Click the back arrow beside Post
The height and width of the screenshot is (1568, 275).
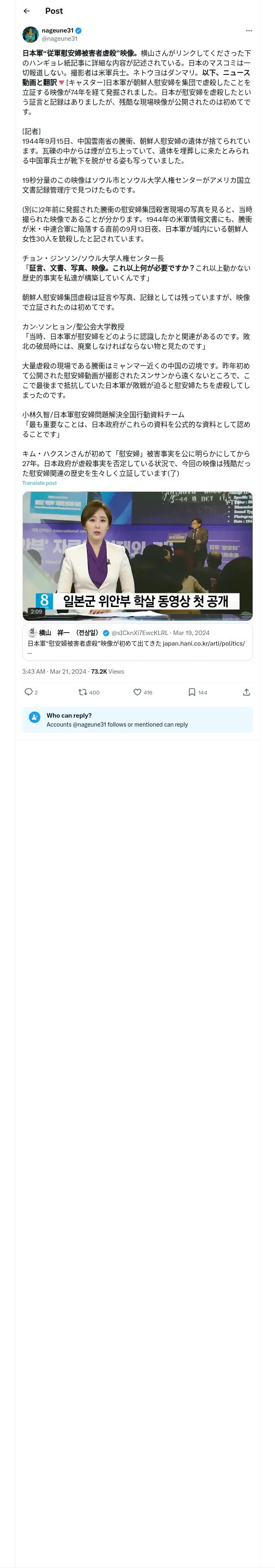coord(26,11)
